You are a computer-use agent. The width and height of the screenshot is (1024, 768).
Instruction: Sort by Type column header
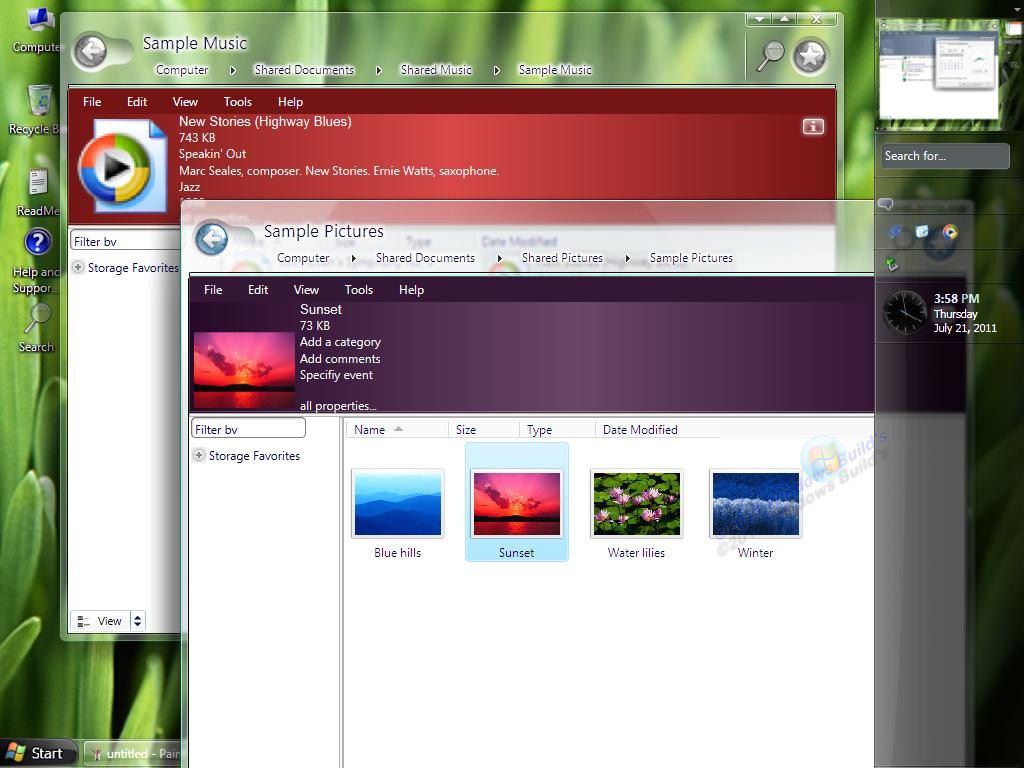coord(557,430)
